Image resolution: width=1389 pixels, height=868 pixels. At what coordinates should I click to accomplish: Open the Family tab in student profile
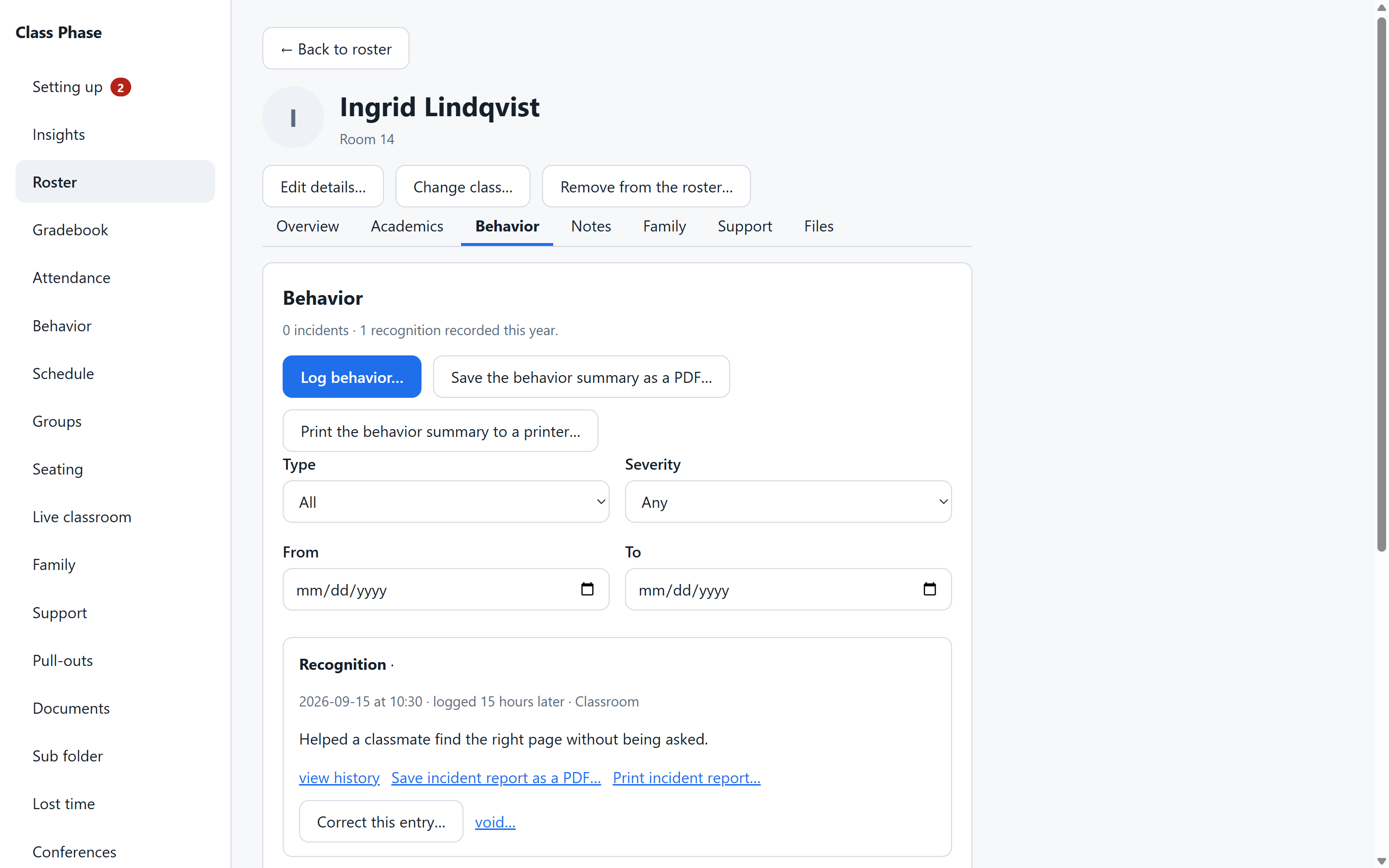[x=664, y=226]
